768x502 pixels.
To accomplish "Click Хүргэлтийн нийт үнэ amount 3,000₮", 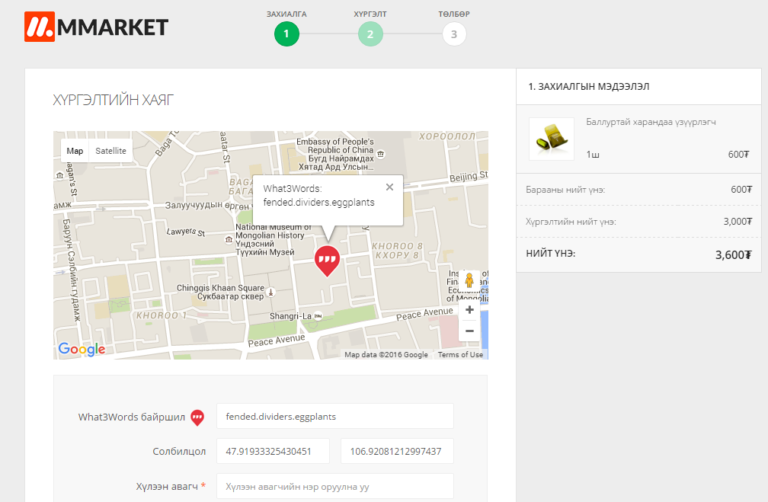I will pyautogui.click(x=738, y=221).
